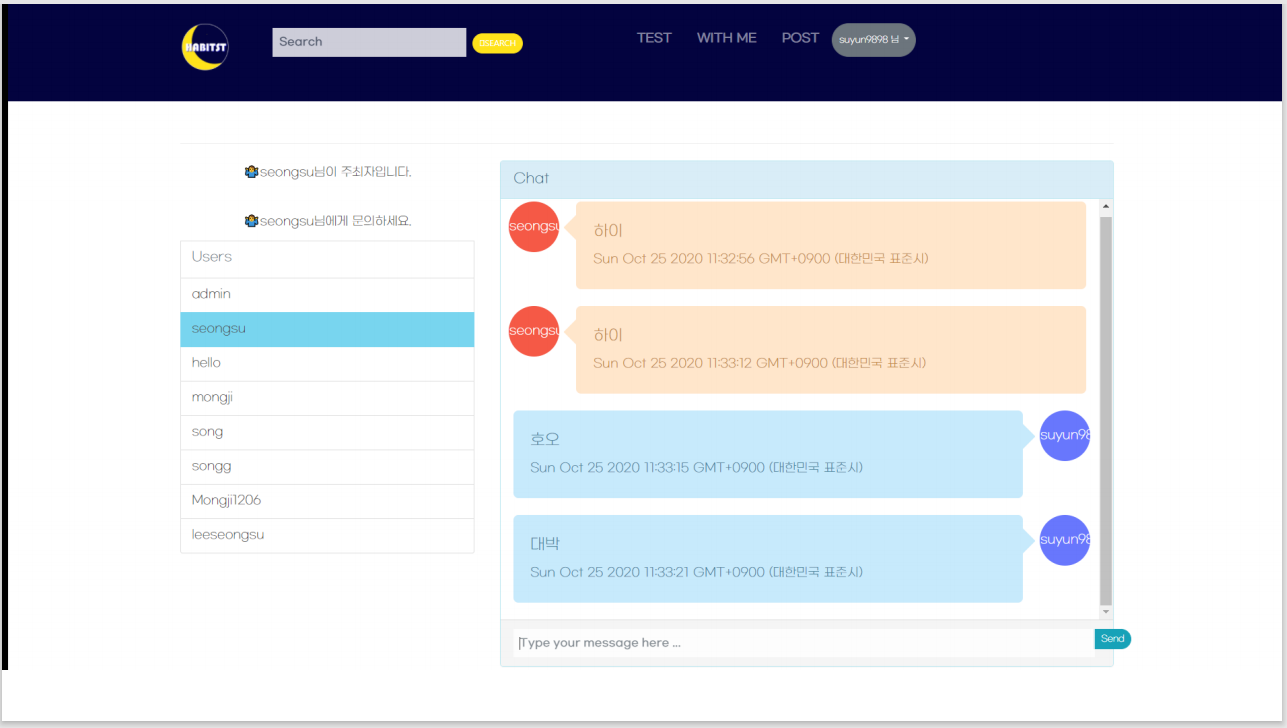1287x728 pixels.
Task: Select hello in Users list
Action: [327, 363]
